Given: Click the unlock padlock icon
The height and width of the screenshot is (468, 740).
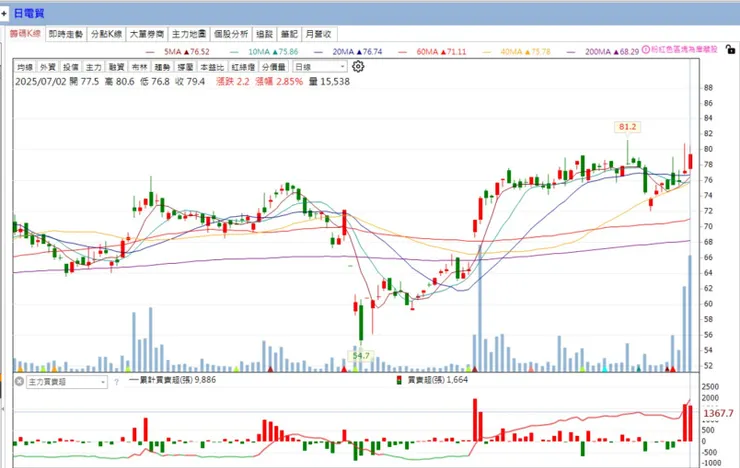Looking at the screenshot, I should [730, 49].
